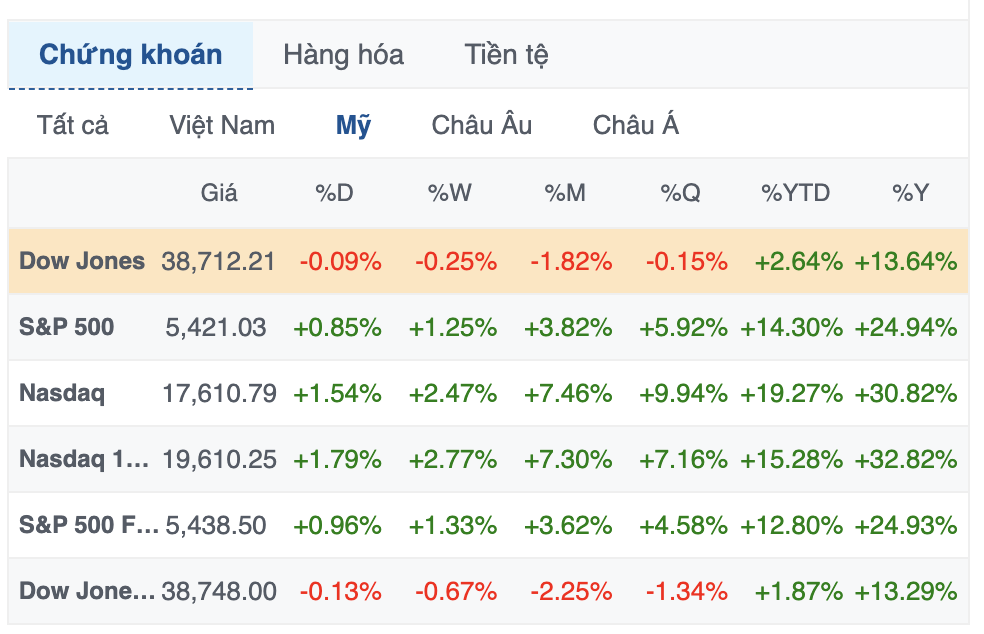Select the Nasdaq index name

[62, 393]
